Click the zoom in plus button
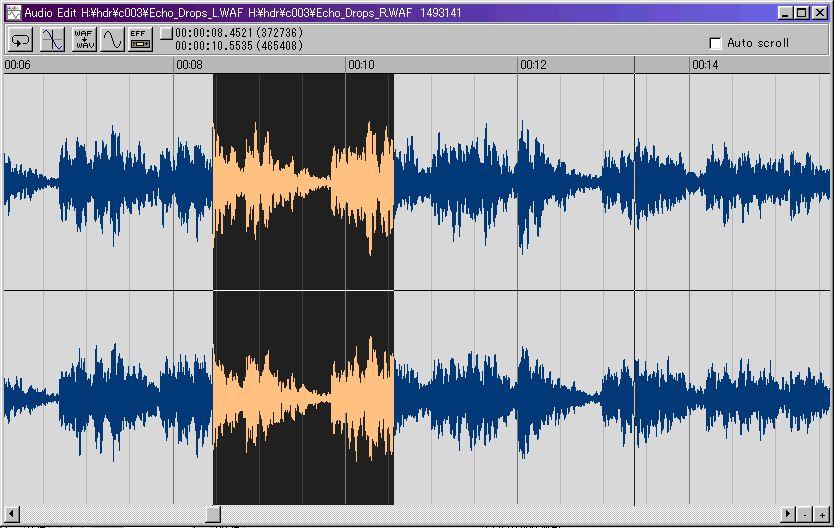The image size is (834, 528). click(x=822, y=514)
